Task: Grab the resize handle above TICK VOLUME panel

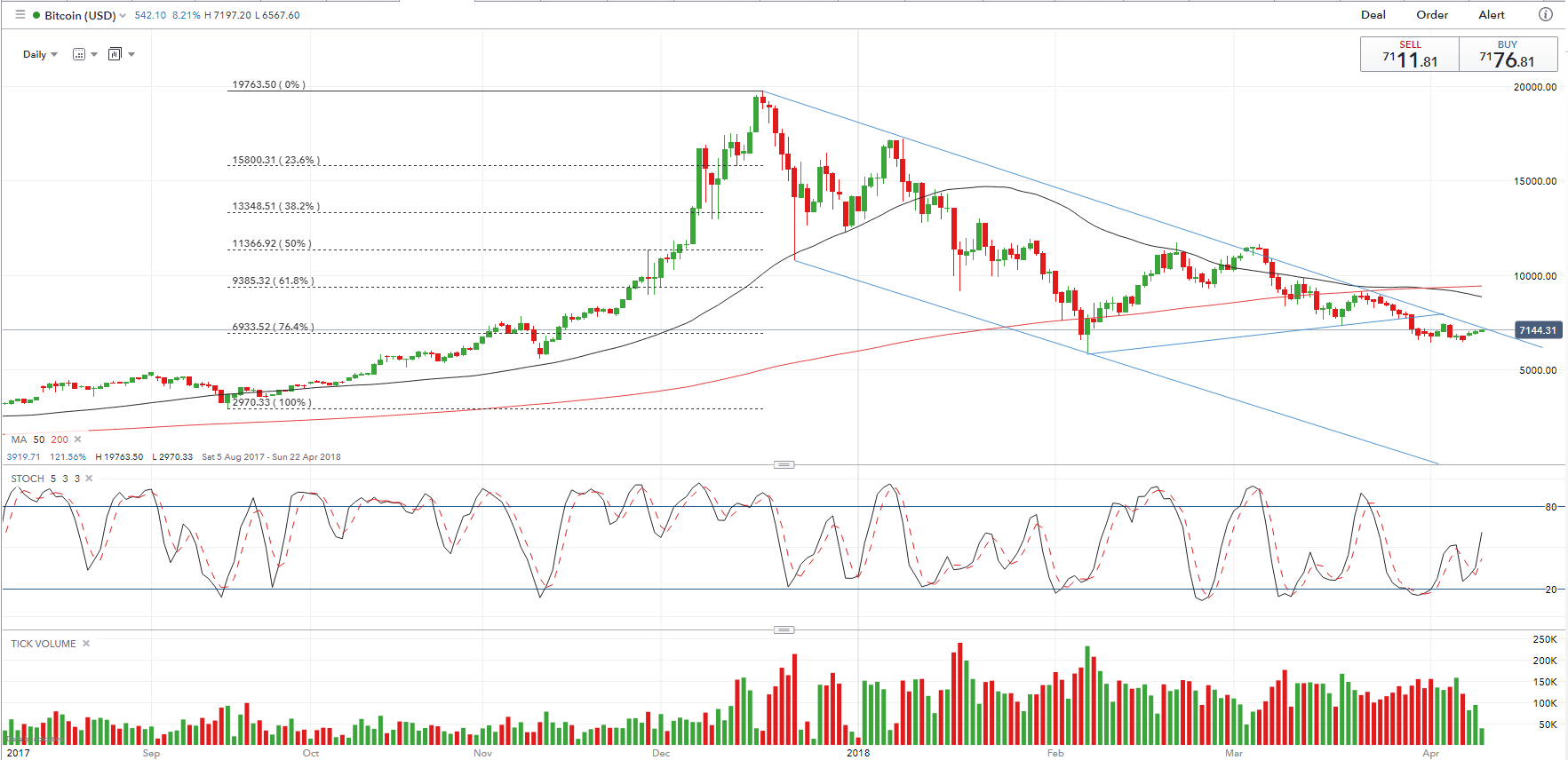Action: 784,629
